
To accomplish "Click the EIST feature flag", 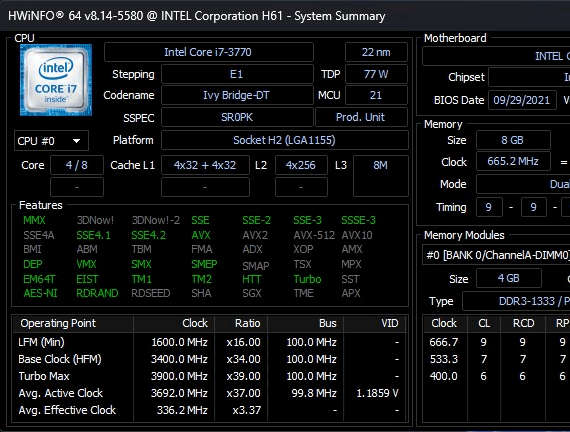I will [x=87, y=279].
